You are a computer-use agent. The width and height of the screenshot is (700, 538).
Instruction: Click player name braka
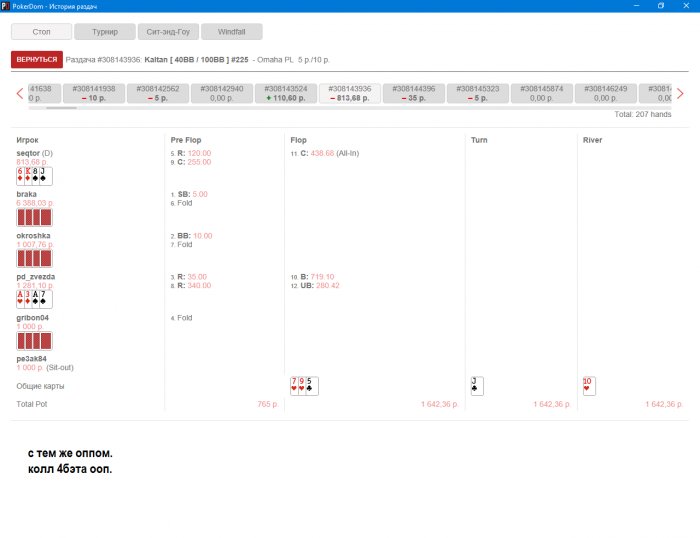coord(27,194)
